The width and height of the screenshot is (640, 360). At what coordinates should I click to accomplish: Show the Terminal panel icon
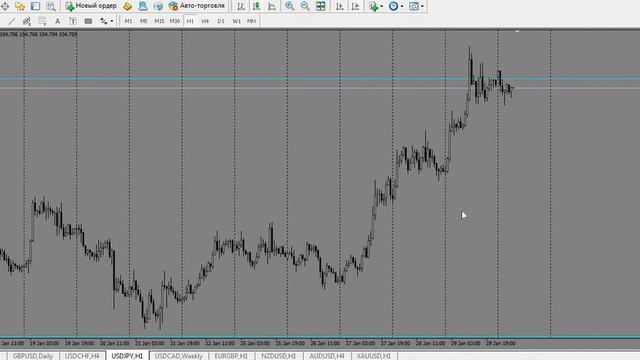click(x=36, y=6)
